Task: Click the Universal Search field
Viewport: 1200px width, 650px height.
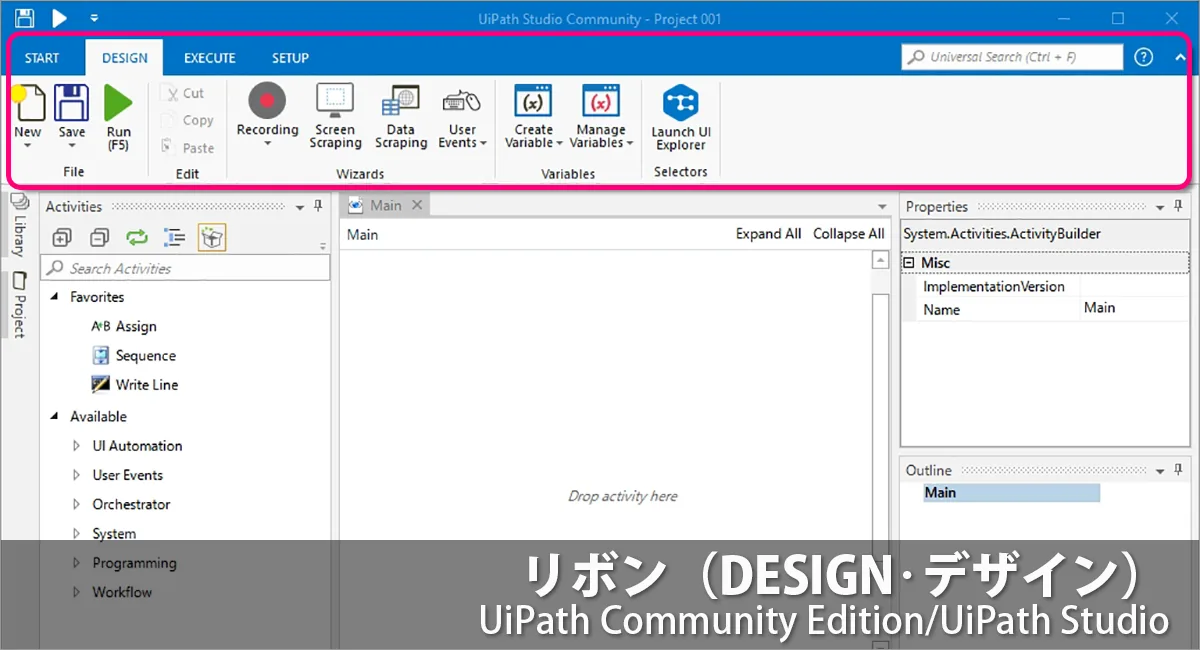Action: (x=1012, y=57)
